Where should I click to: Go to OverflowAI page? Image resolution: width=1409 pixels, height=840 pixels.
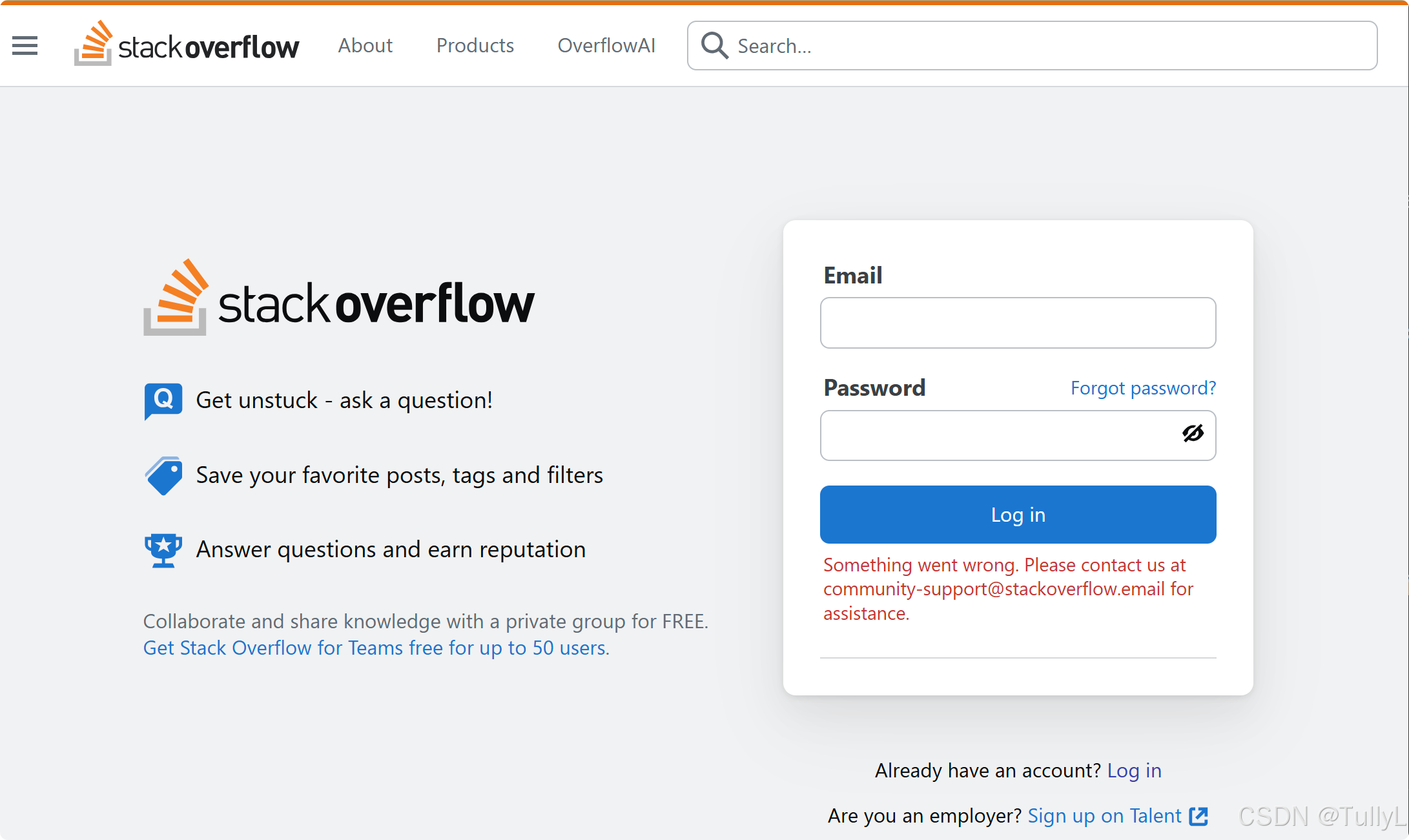[606, 46]
